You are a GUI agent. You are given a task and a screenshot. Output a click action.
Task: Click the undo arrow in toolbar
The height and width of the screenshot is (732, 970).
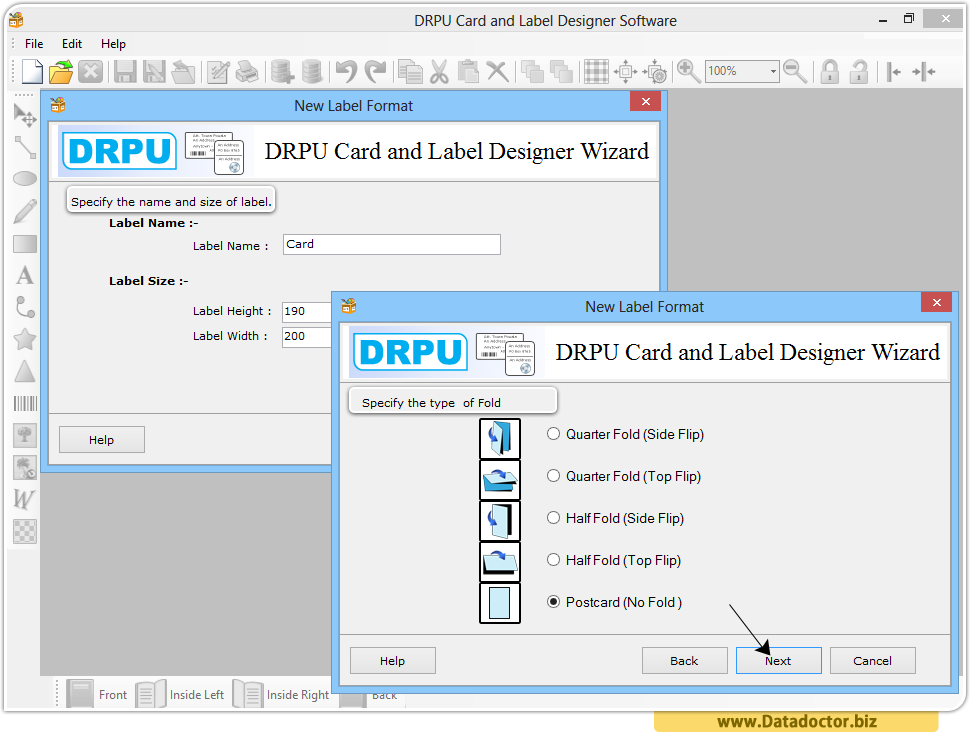pos(346,71)
